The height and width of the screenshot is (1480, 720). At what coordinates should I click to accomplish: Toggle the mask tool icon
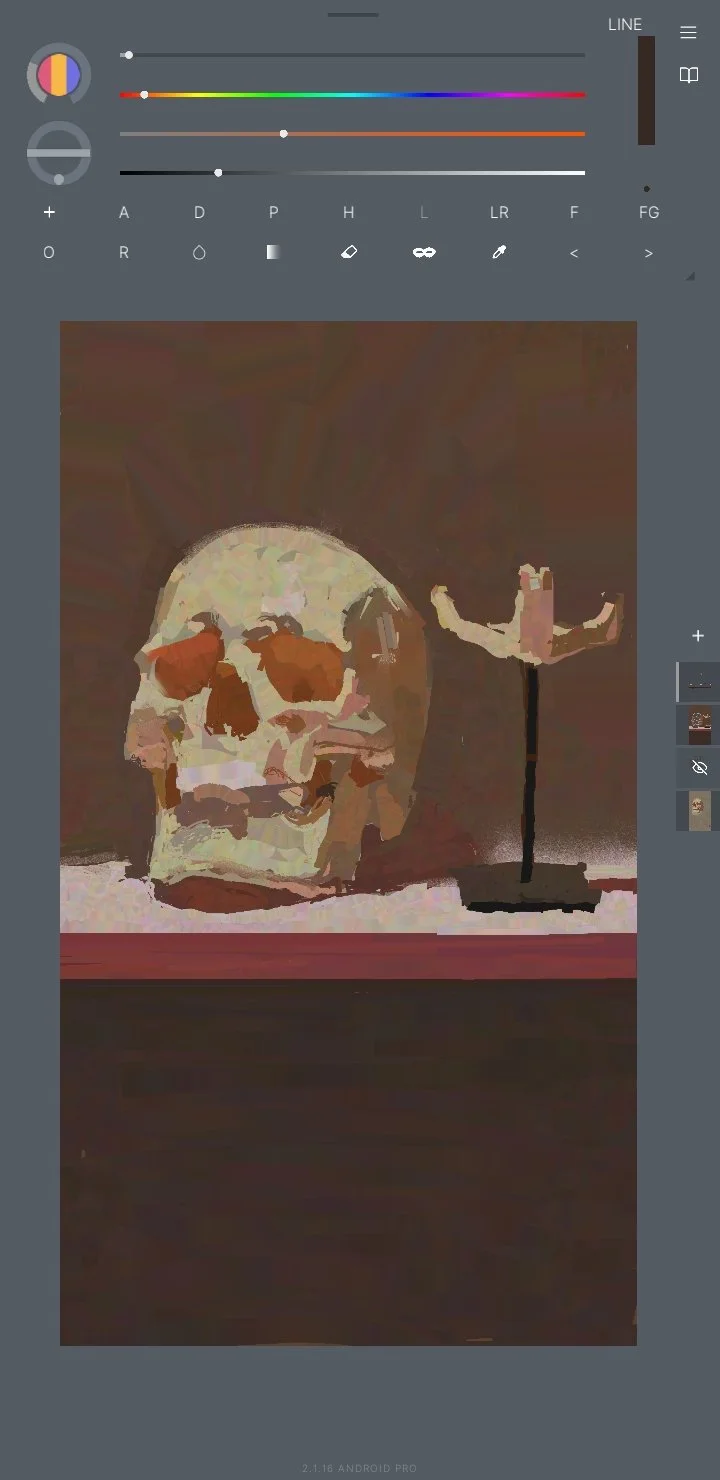pos(424,253)
